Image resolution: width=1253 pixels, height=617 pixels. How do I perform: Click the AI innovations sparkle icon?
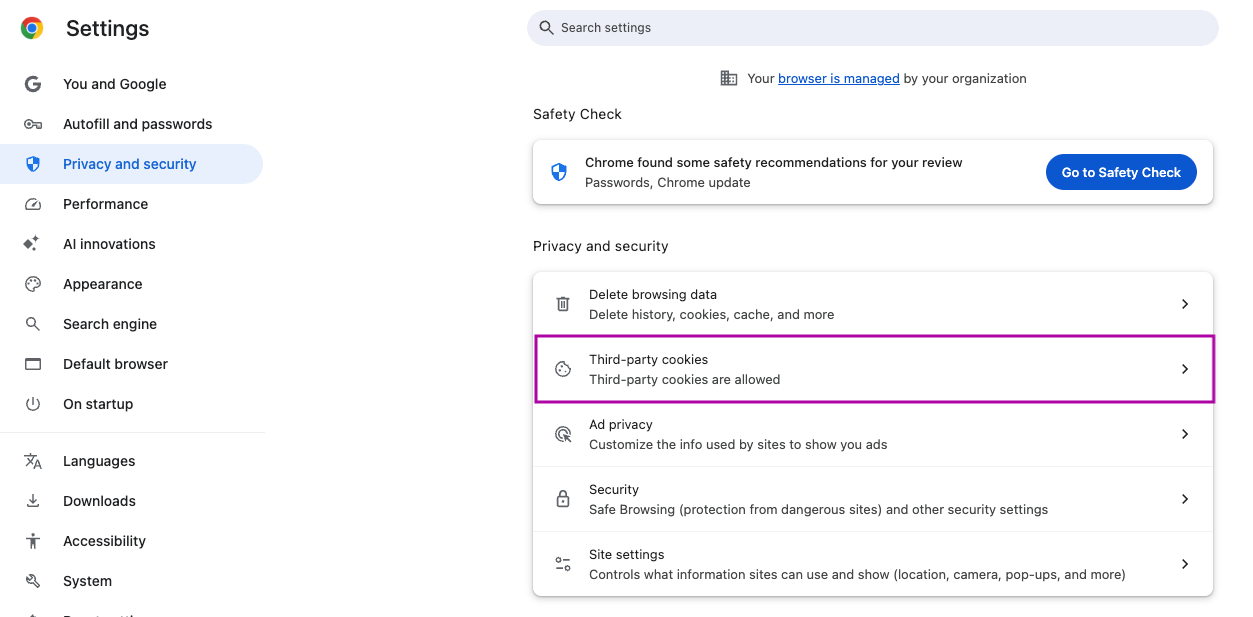point(32,244)
